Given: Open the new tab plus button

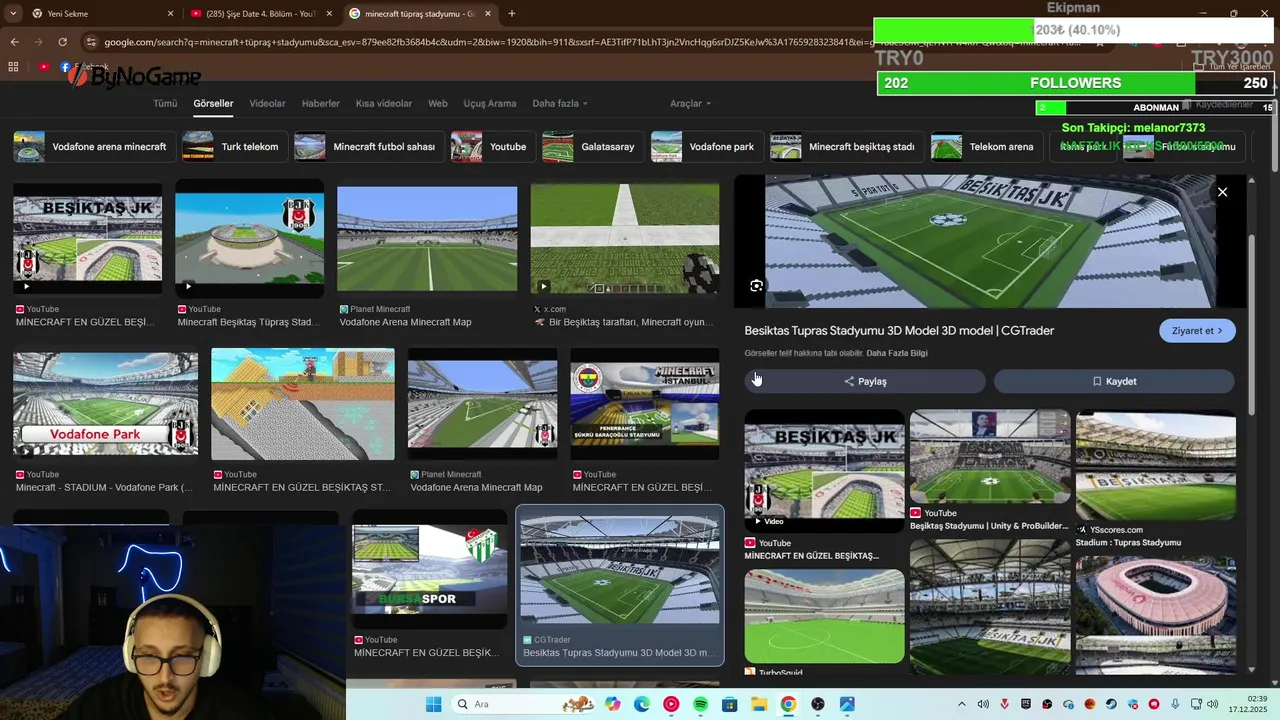Looking at the screenshot, I should [512, 14].
